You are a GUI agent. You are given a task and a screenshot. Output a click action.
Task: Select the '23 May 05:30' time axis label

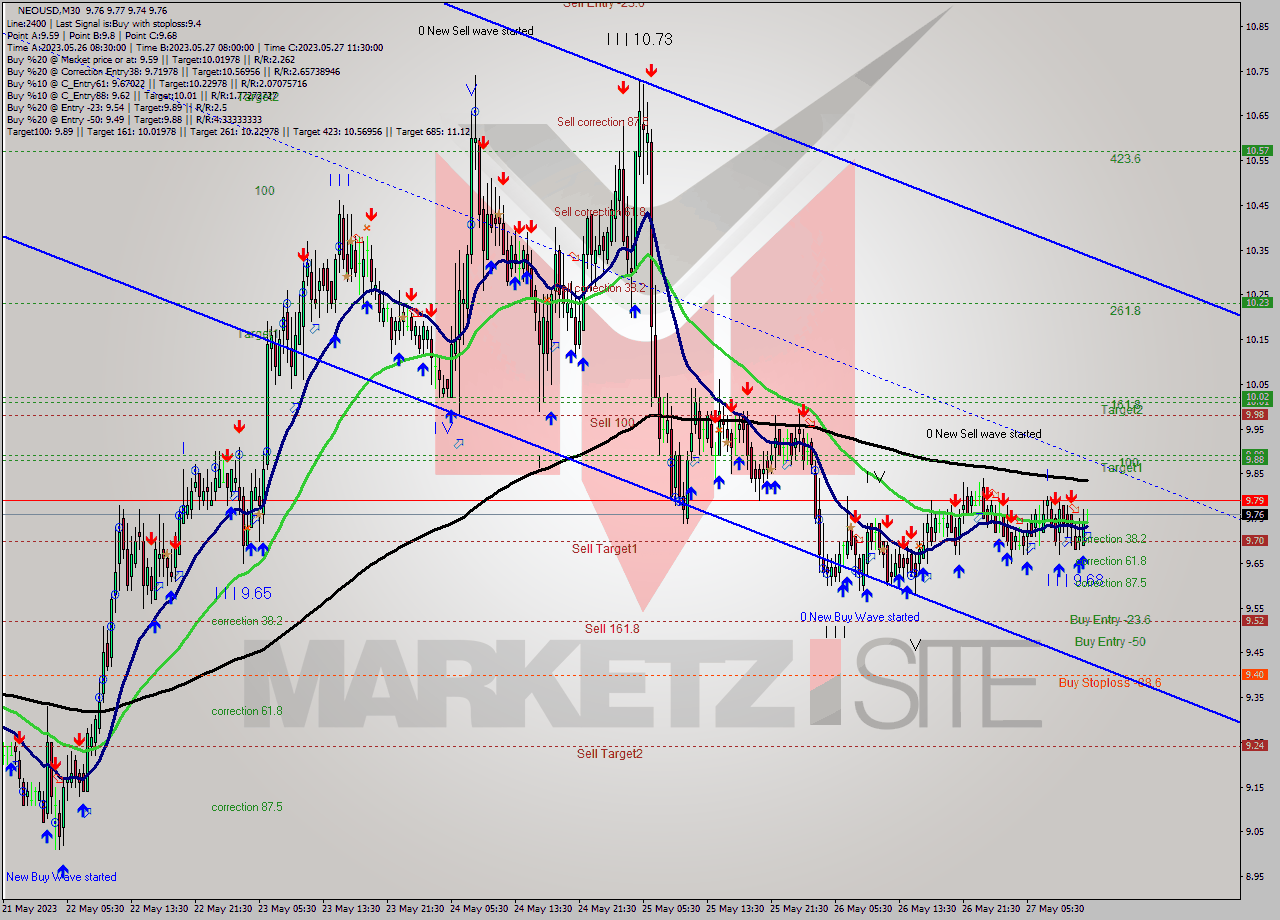[x=289, y=908]
